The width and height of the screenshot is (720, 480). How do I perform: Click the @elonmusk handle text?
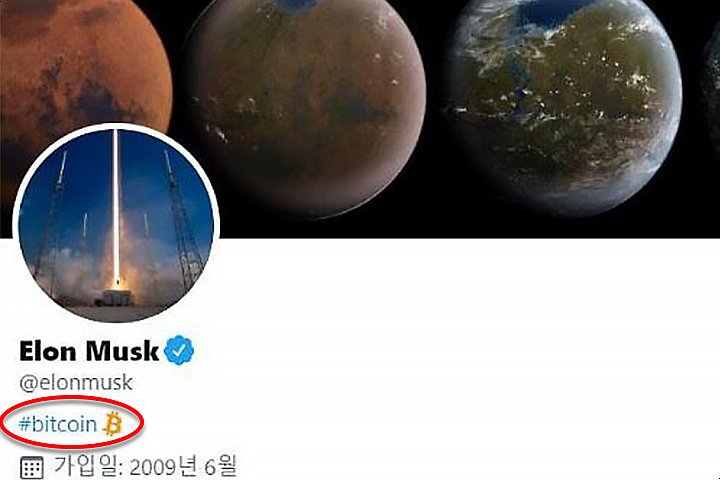point(76,383)
